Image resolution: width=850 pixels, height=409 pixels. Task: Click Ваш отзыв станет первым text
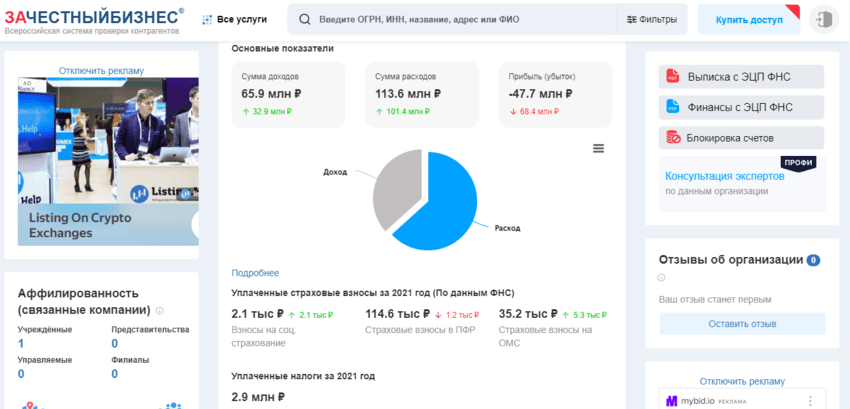click(x=714, y=299)
